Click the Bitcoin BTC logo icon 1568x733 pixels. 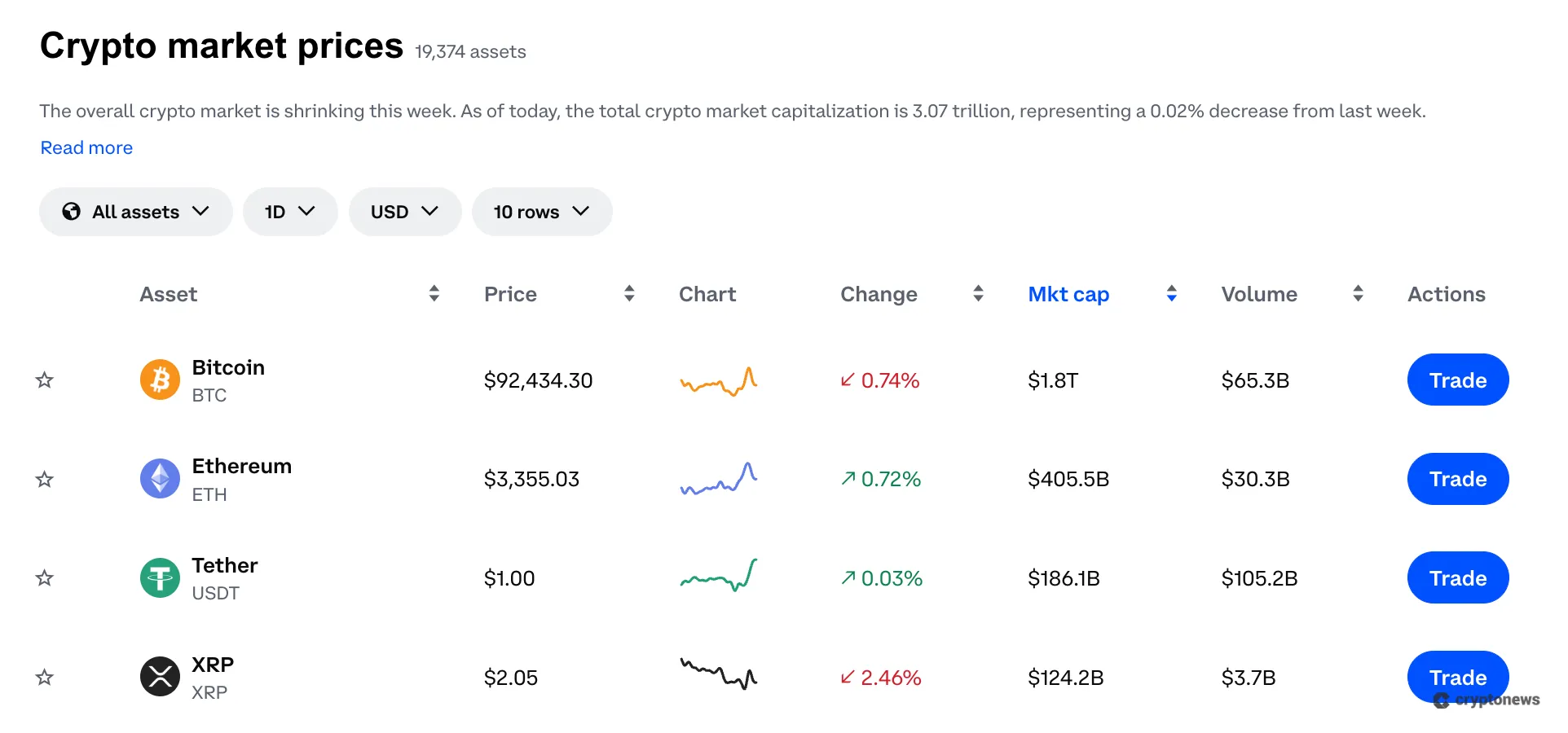pyautogui.click(x=160, y=380)
